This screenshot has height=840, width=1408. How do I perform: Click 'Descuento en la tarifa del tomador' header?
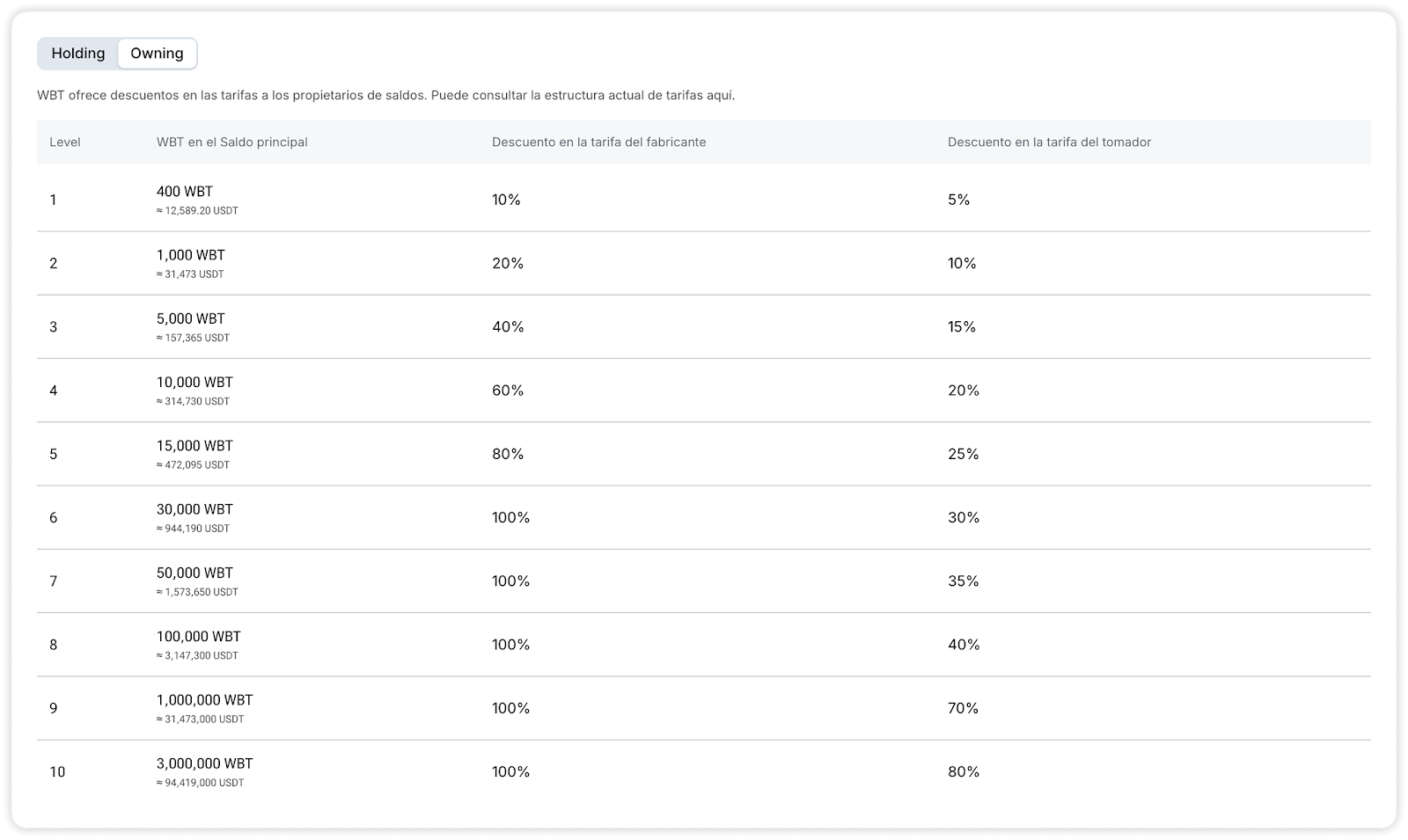1049,142
